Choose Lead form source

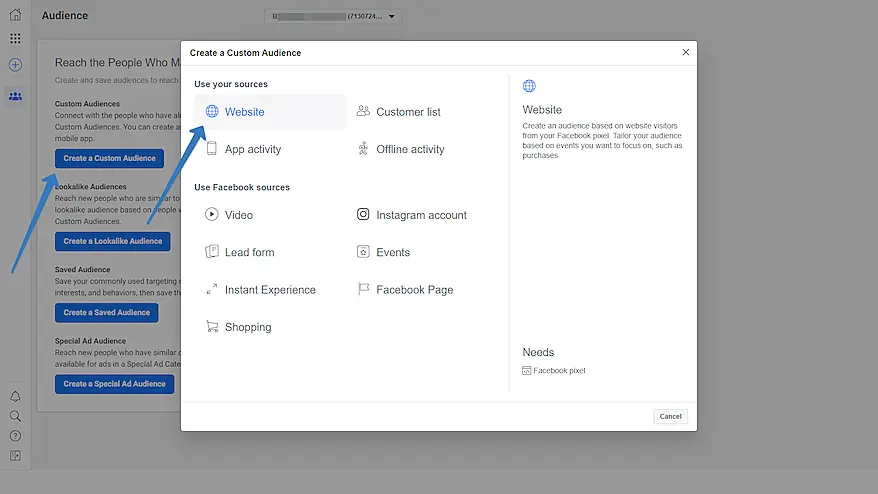point(249,252)
